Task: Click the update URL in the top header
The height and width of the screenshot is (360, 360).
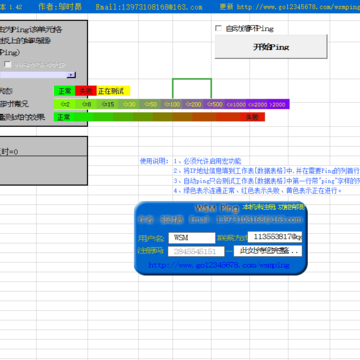Action: [x=298, y=7]
